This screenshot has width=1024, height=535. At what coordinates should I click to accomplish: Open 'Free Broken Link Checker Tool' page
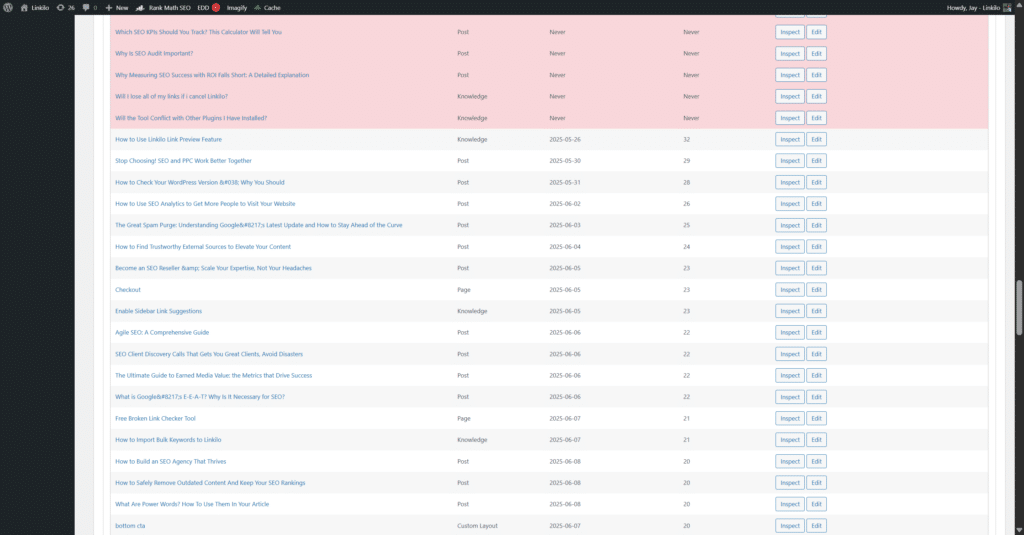click(x=155, y=418)
